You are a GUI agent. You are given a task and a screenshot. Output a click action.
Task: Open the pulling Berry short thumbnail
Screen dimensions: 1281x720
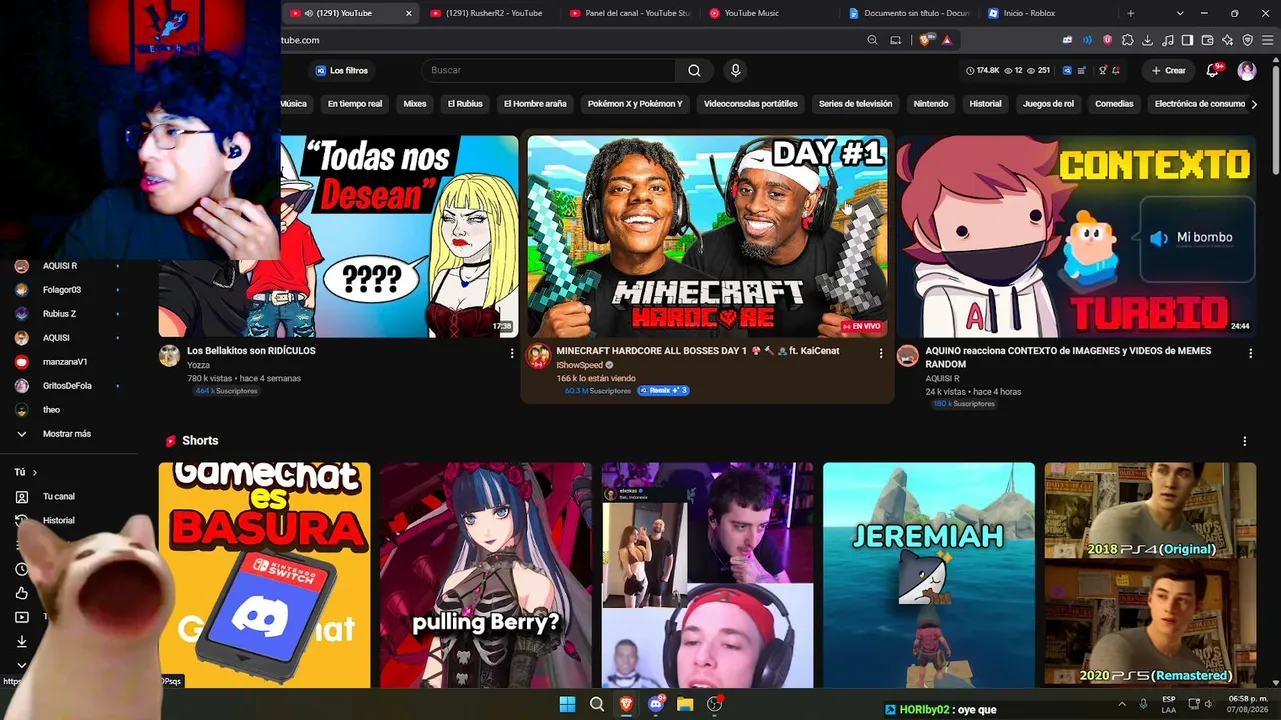(x=486, y=575)
